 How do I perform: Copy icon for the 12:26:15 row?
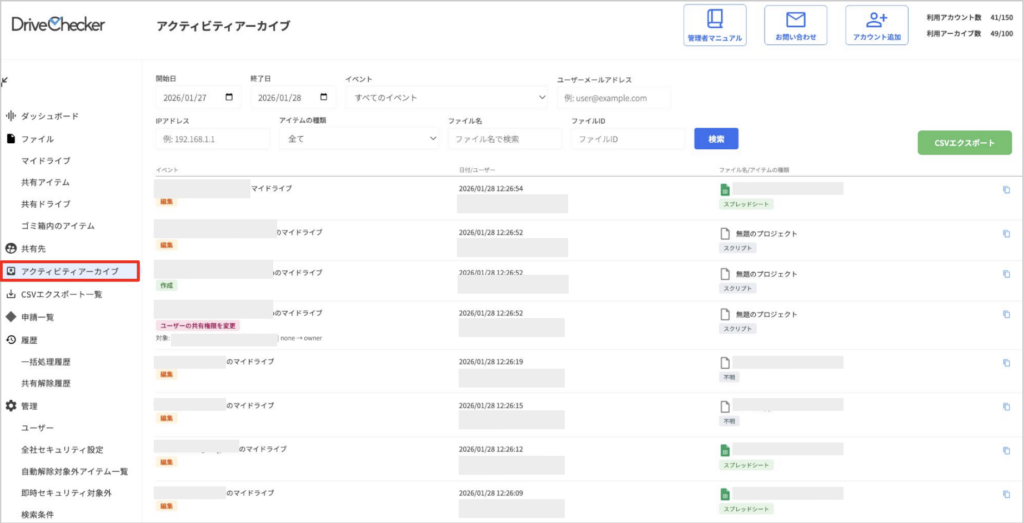tap(1006, 406)
